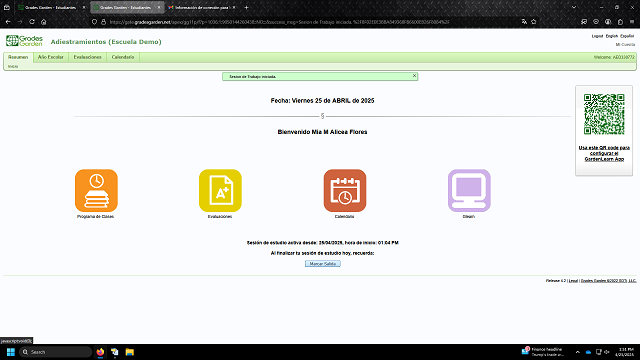
Task: Open the Firefox hamburger menu
Action: coord(632,22)
